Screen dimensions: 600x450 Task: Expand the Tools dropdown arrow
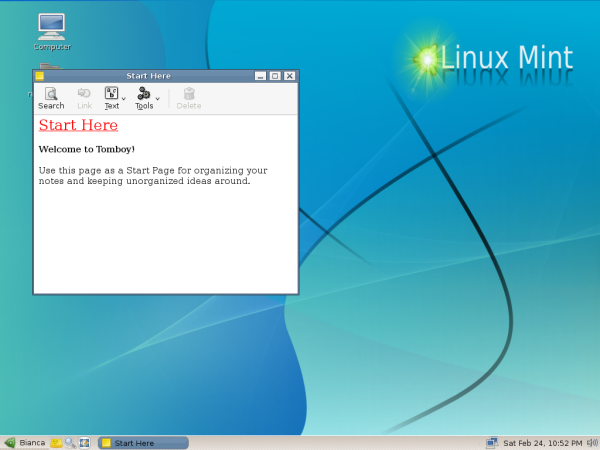(158, 98)
